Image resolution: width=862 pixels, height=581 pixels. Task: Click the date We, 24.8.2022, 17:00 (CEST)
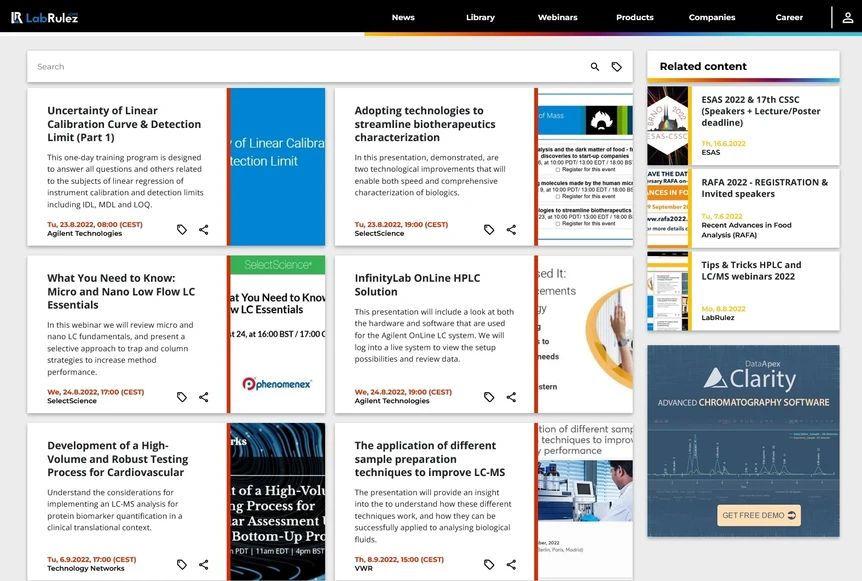pyautogui.click(x=96, y=392)
